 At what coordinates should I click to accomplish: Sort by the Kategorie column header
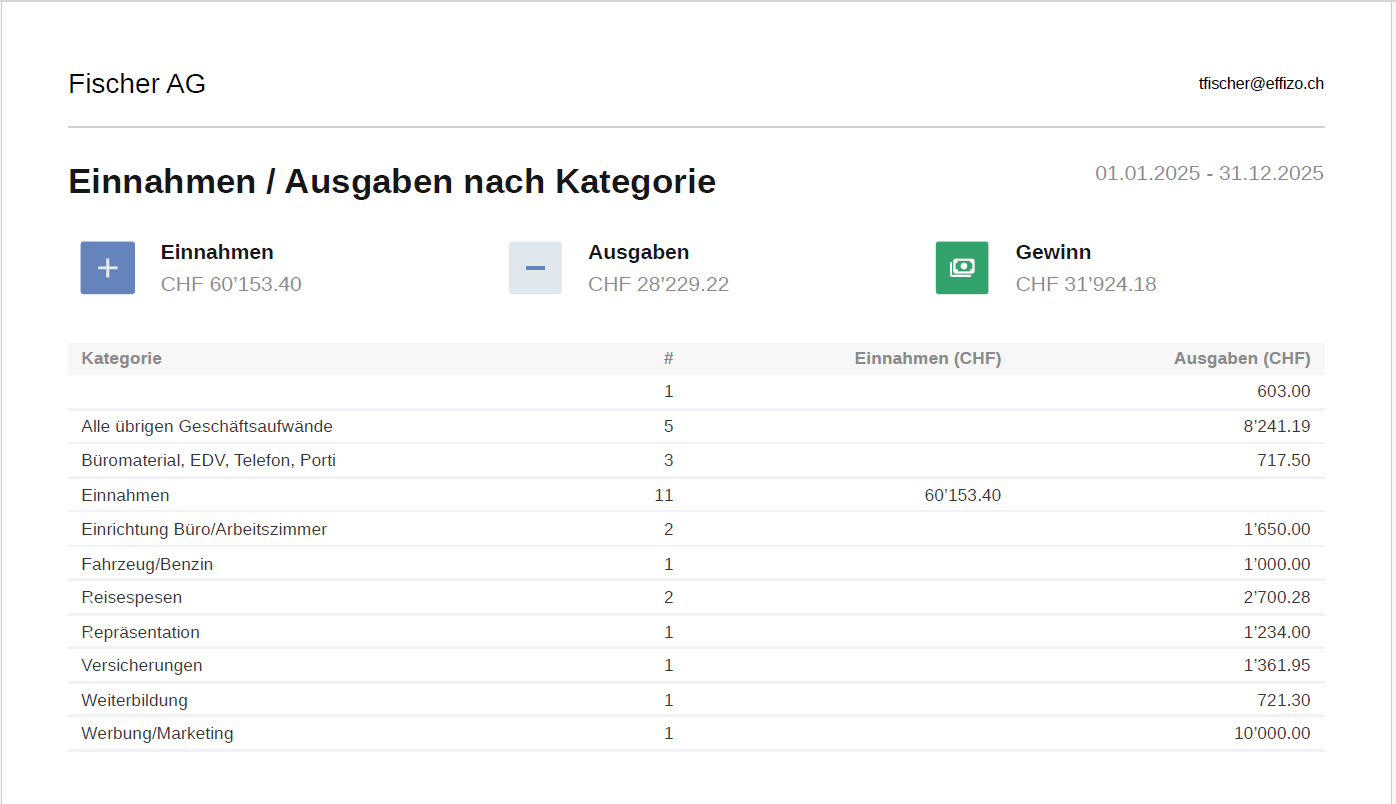[121, 358]
